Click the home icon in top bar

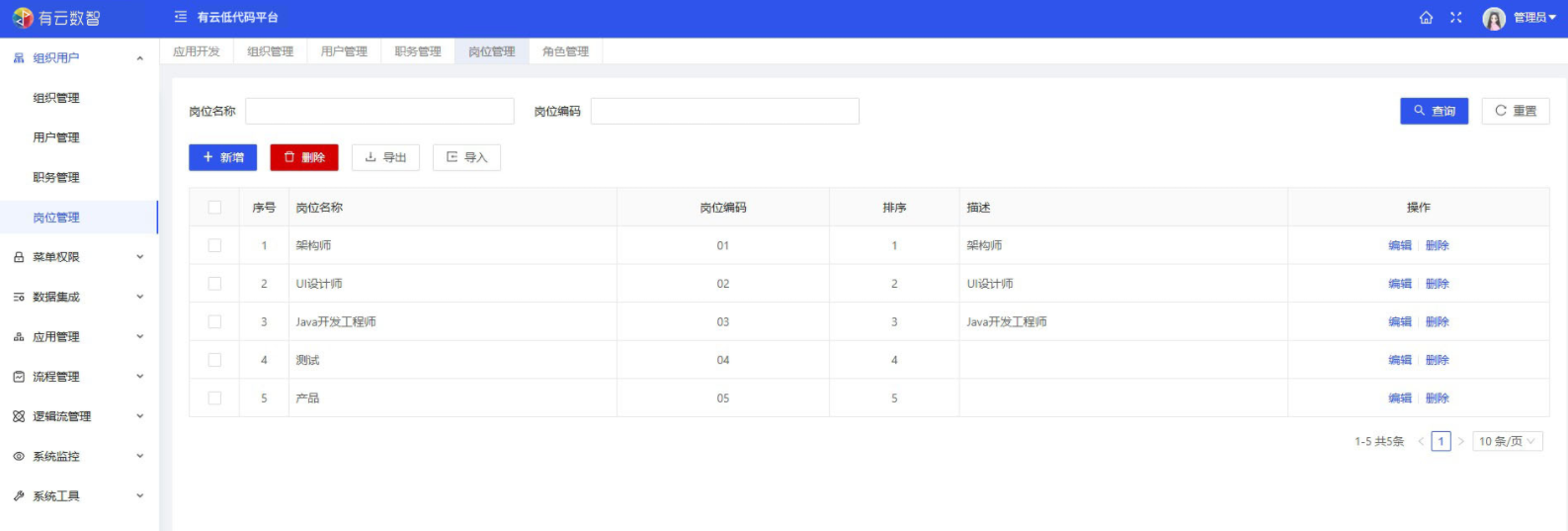[1426, 18]
